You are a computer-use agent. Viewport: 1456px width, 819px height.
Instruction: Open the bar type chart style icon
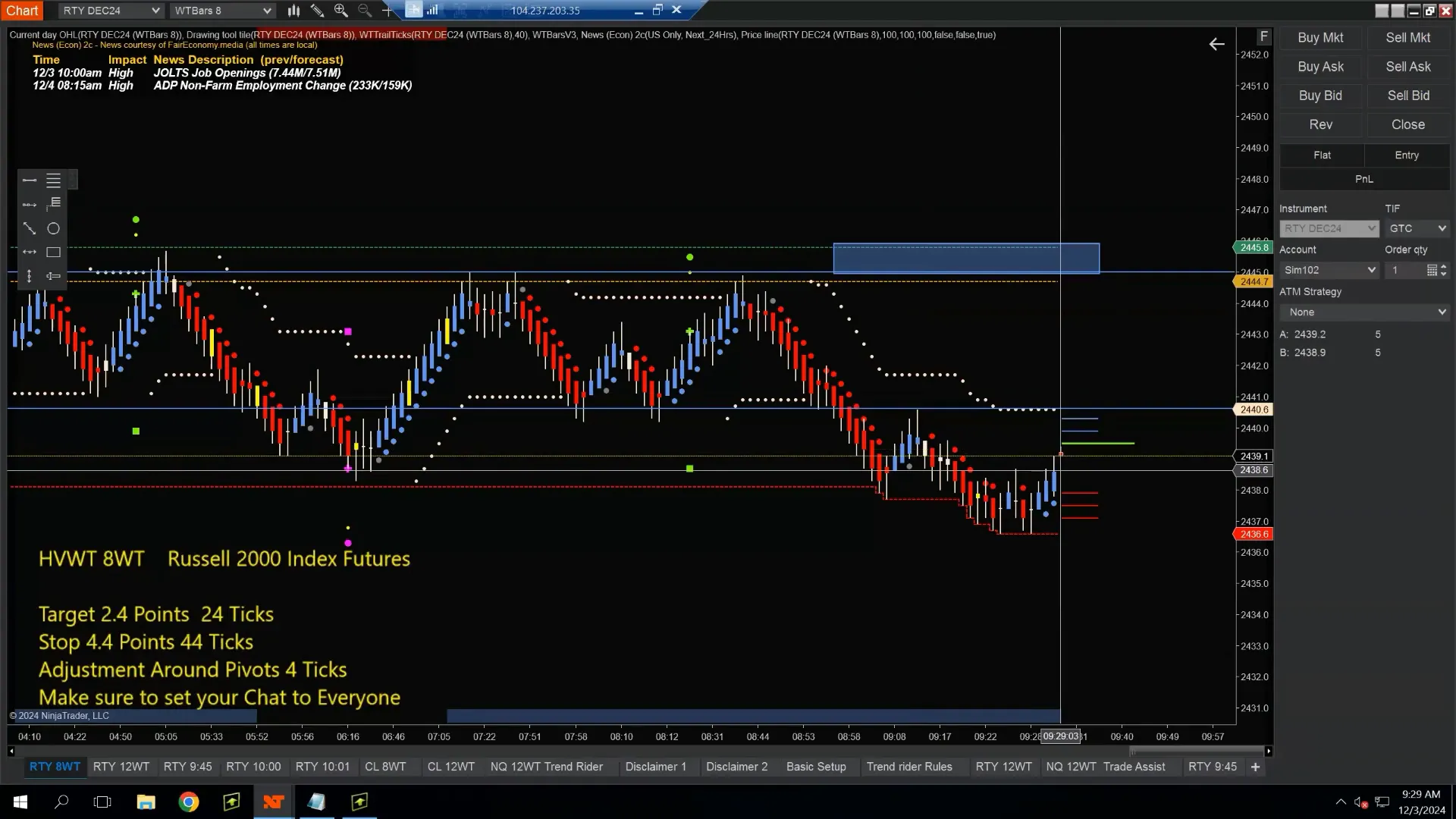[293, 11]
